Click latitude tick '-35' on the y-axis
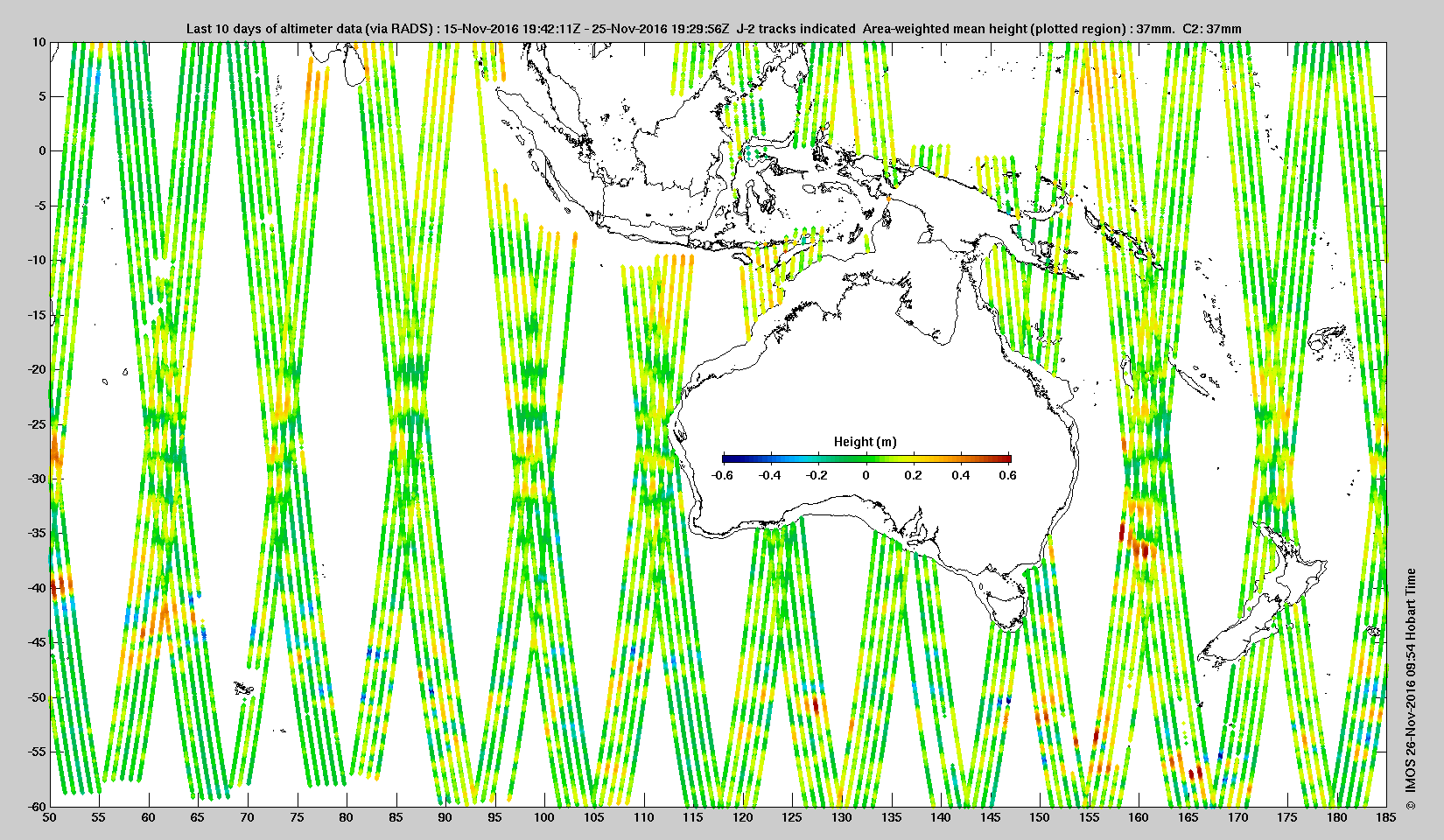1444x840 pixels. (x=36, y=533)
